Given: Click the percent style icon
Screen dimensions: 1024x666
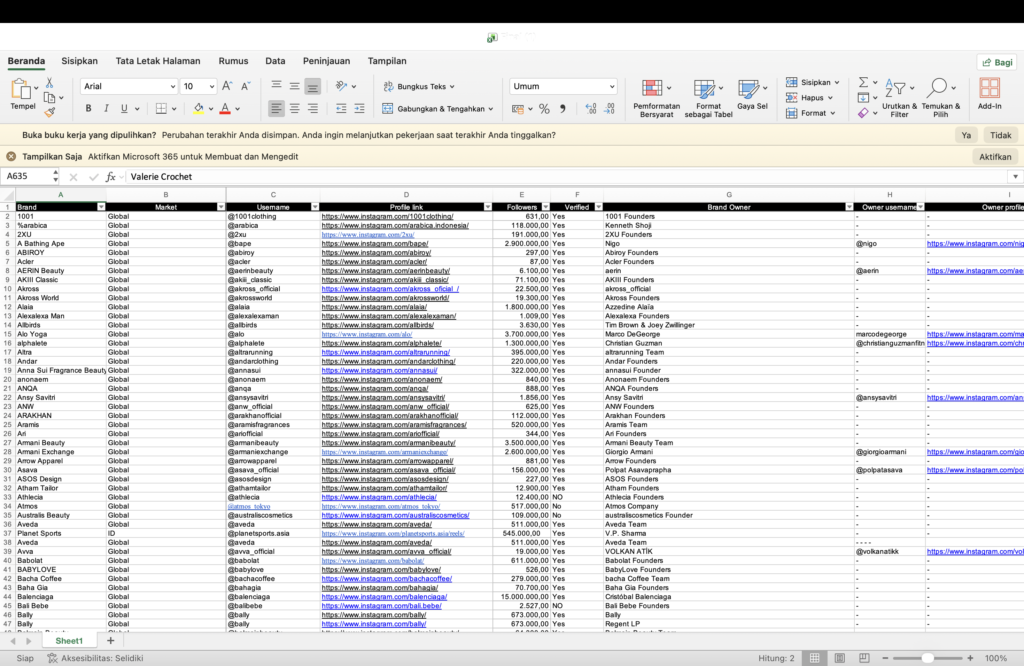Looking at the screenshot, I should [x=544, y=109].
